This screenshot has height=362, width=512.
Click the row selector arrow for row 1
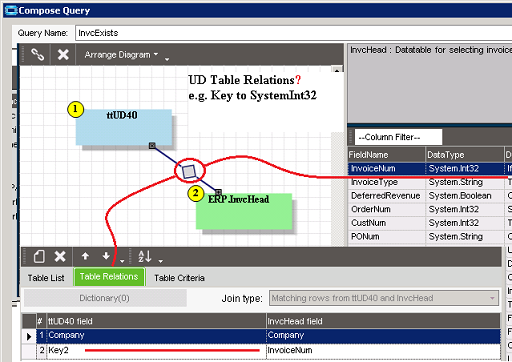pos(29,336)
